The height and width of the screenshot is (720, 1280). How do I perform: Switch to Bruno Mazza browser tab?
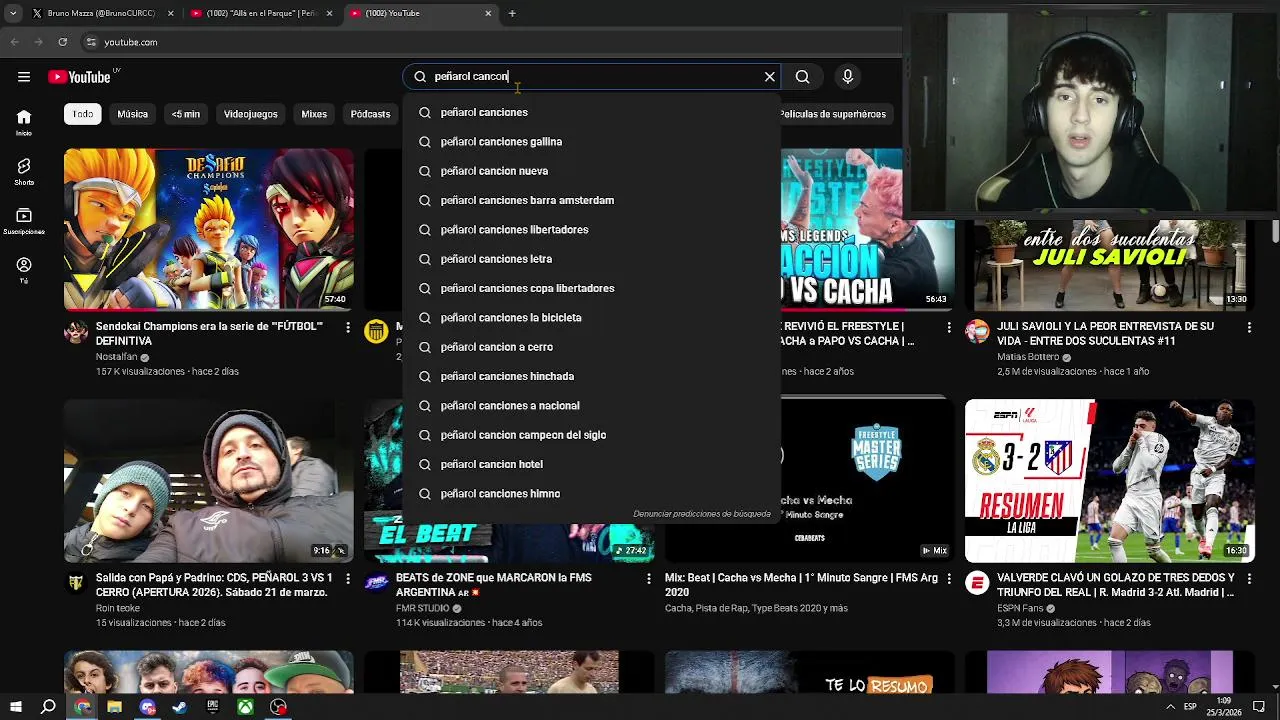100,13
